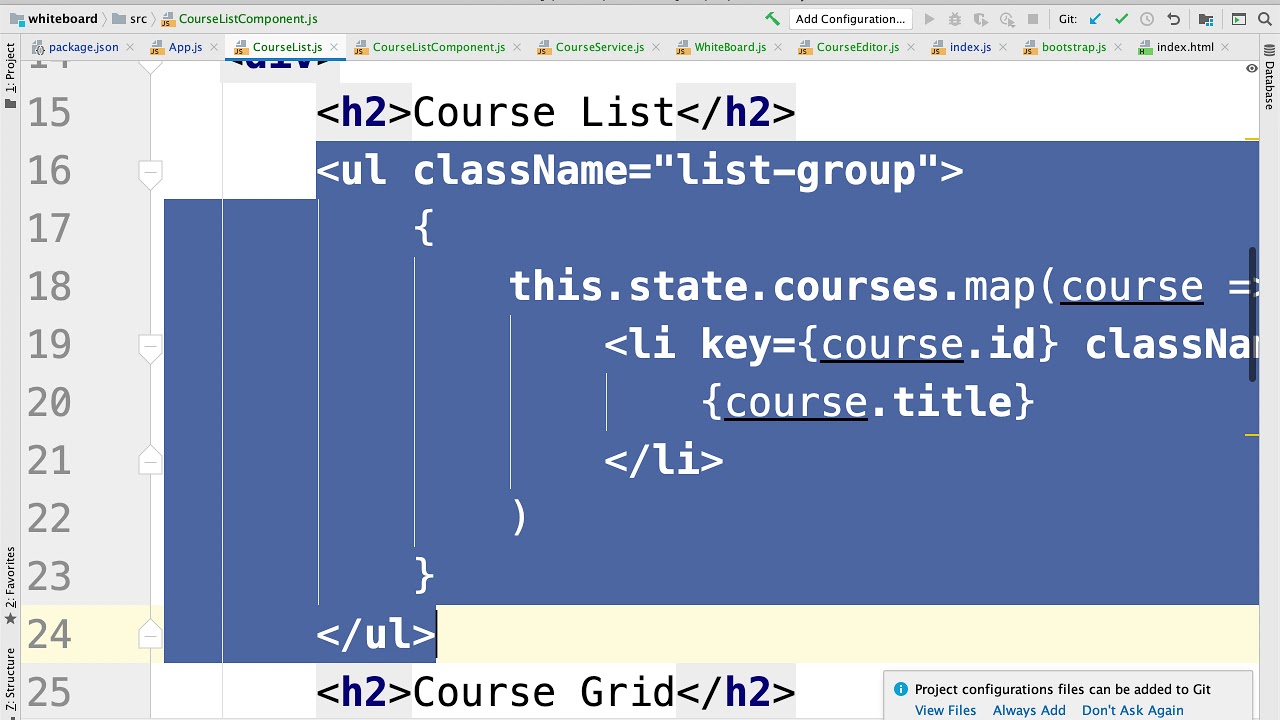This screenshot has height=720, width=1280.
Task: Click Always Add in Git notification
Action: [x=1029, y=710]
